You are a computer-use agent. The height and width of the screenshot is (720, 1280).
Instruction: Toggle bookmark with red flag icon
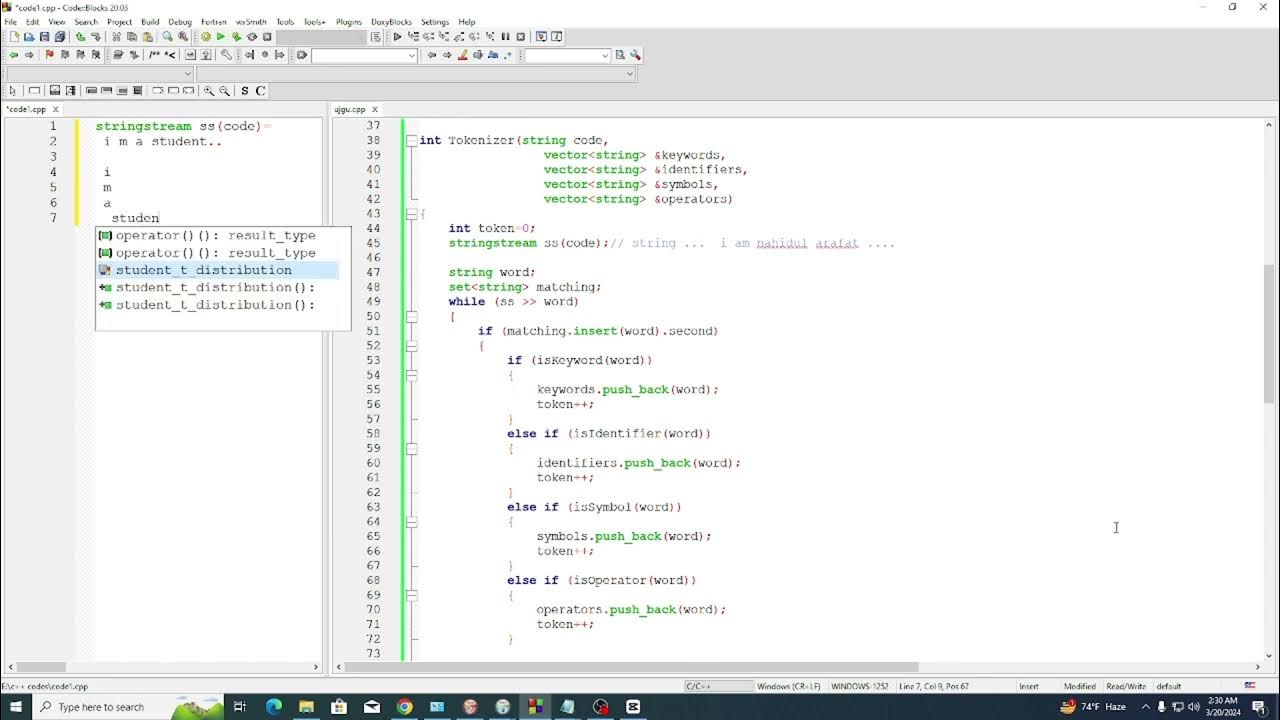pyautogui.click(x=49, y=55)
